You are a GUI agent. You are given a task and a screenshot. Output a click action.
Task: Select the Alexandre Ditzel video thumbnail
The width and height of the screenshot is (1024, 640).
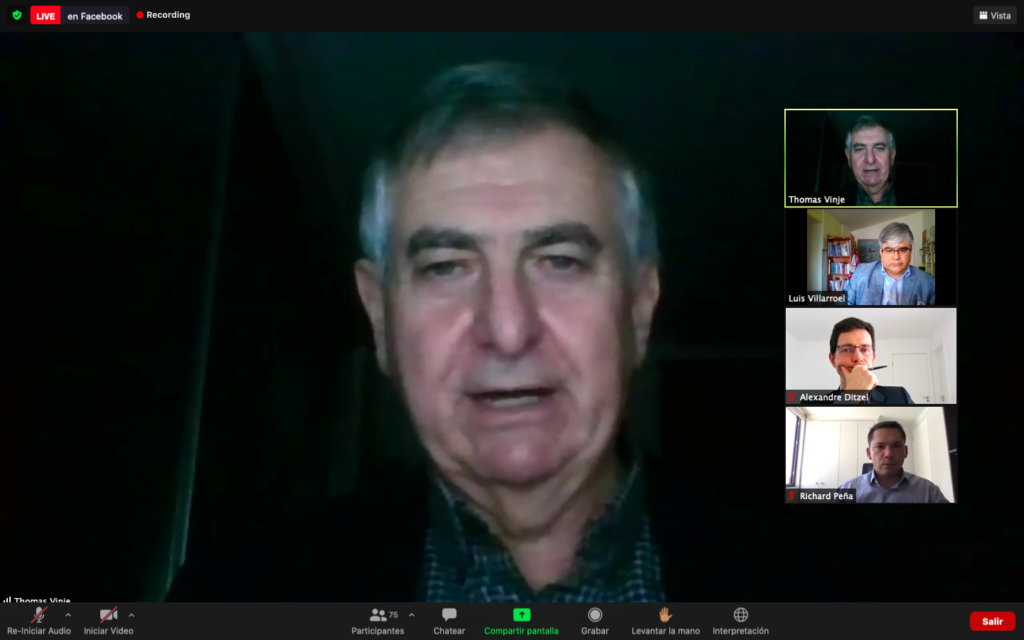point(870,356)
